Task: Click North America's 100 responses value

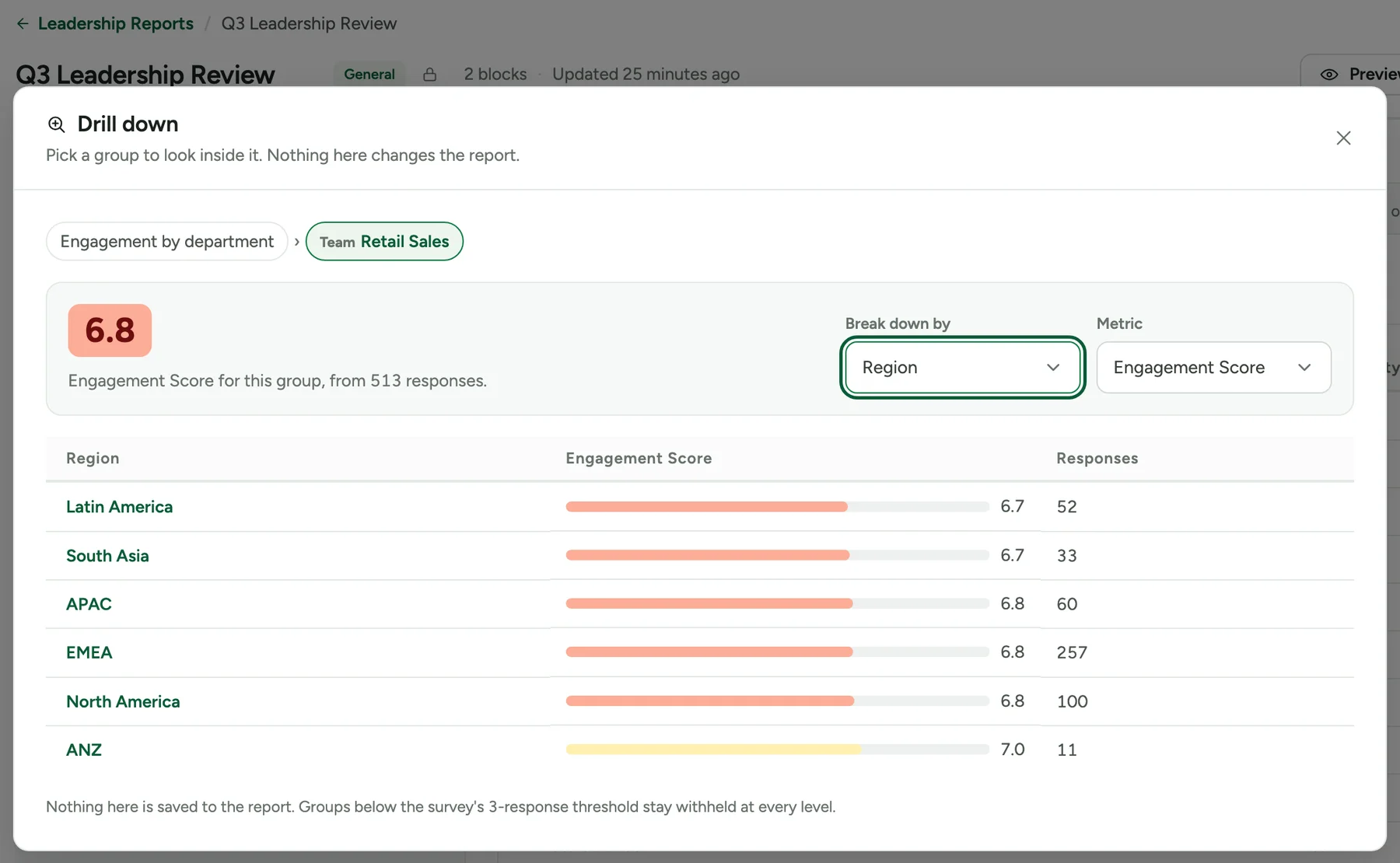Action: [1072, 702]
